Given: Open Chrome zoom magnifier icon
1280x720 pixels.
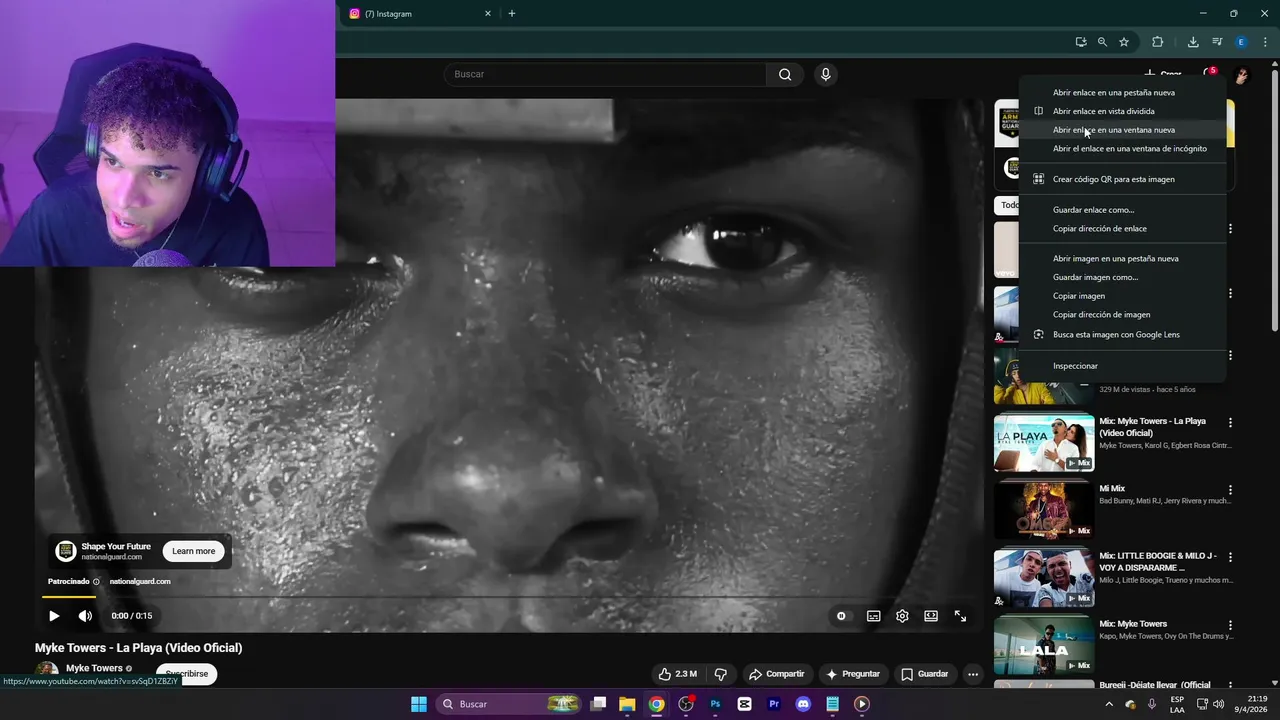Looking at the screenshot, I should coord(1102,42).
